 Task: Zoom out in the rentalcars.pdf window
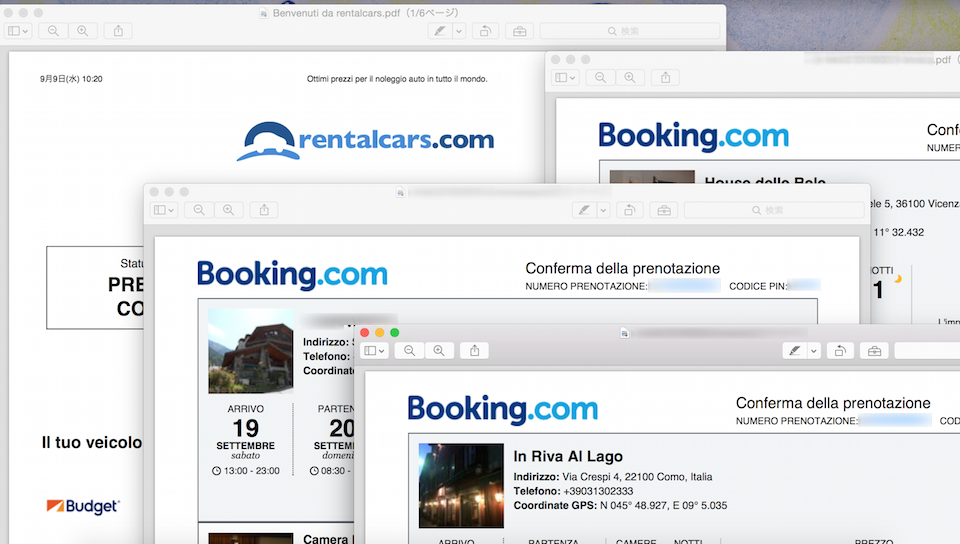click(x=53, y=31)
